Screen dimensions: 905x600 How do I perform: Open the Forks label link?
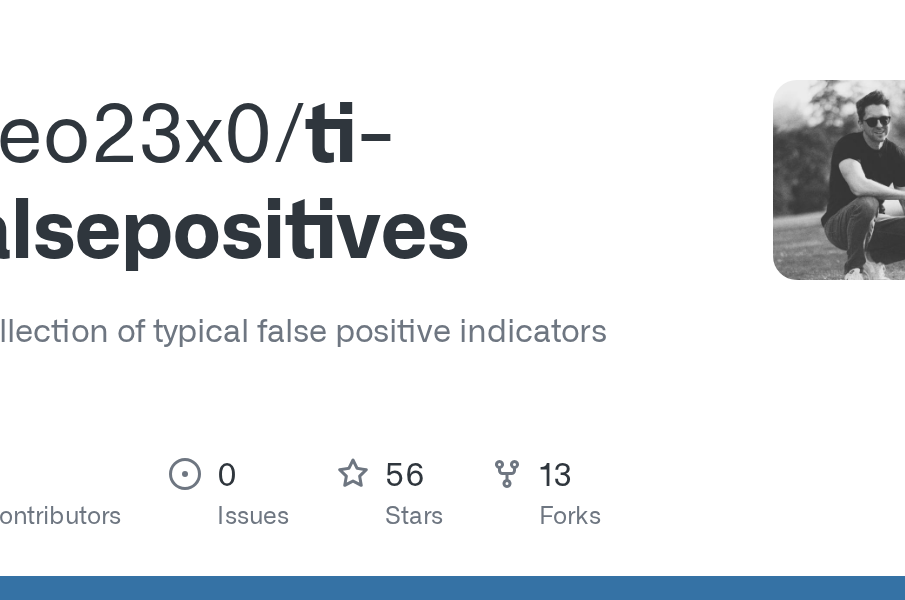click(x=570, y=516)
